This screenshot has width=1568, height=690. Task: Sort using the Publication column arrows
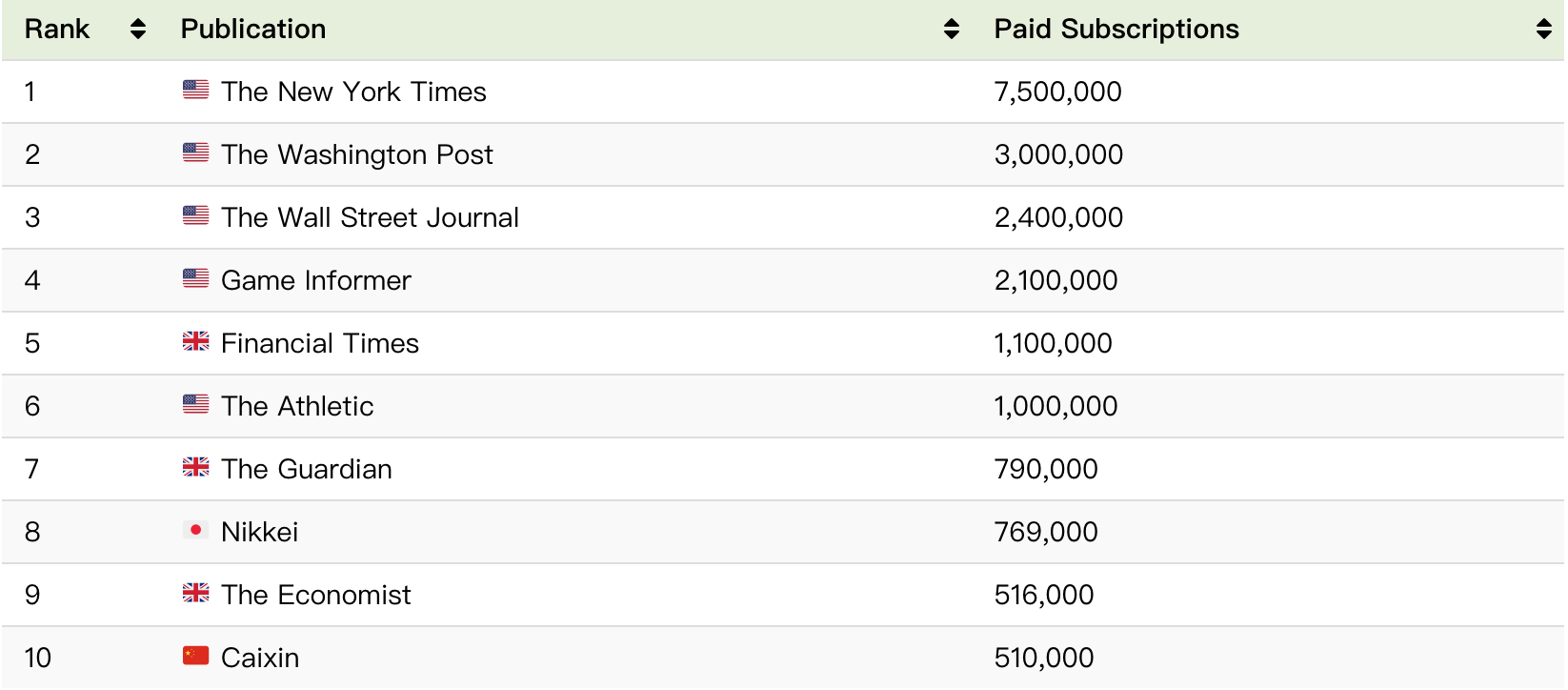(x=951, y=30)
